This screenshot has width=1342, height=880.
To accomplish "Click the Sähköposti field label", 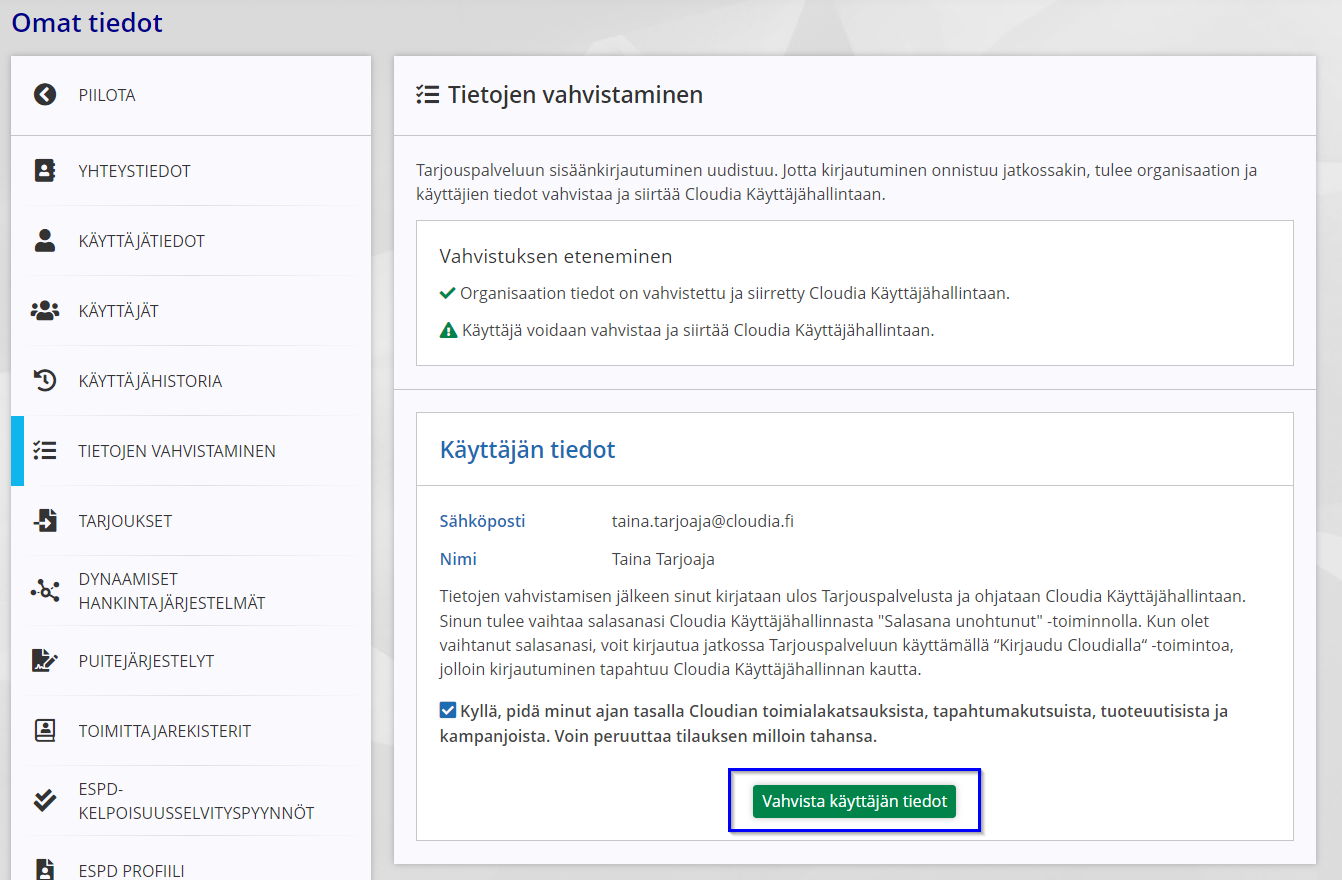I will (x=482, y=521).
